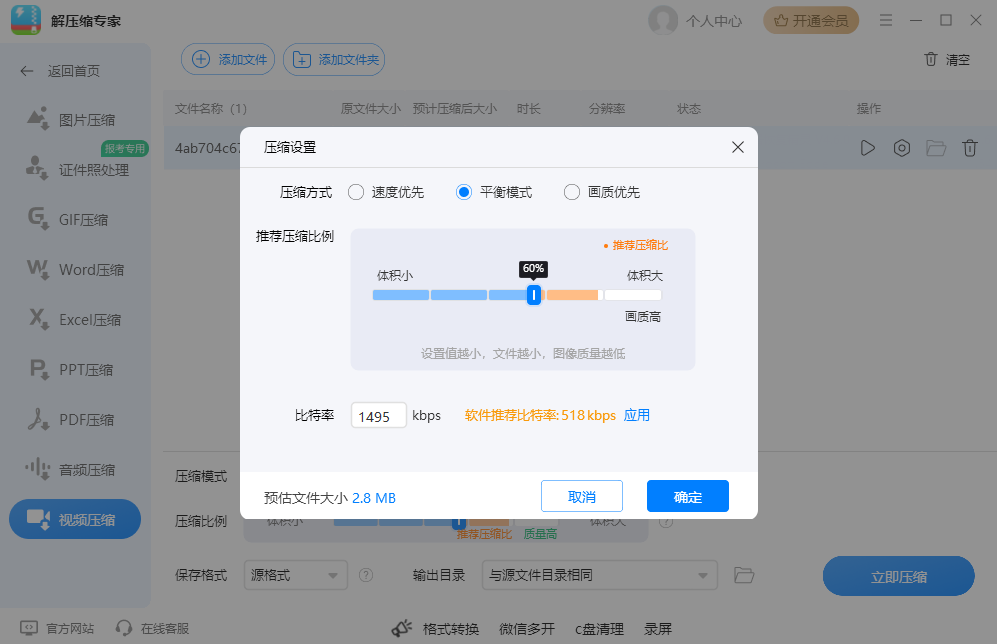The height and width of the screenshot is (644, 997).
Task: Confirm settings with the 确定 button
Action: pos(687,496)
